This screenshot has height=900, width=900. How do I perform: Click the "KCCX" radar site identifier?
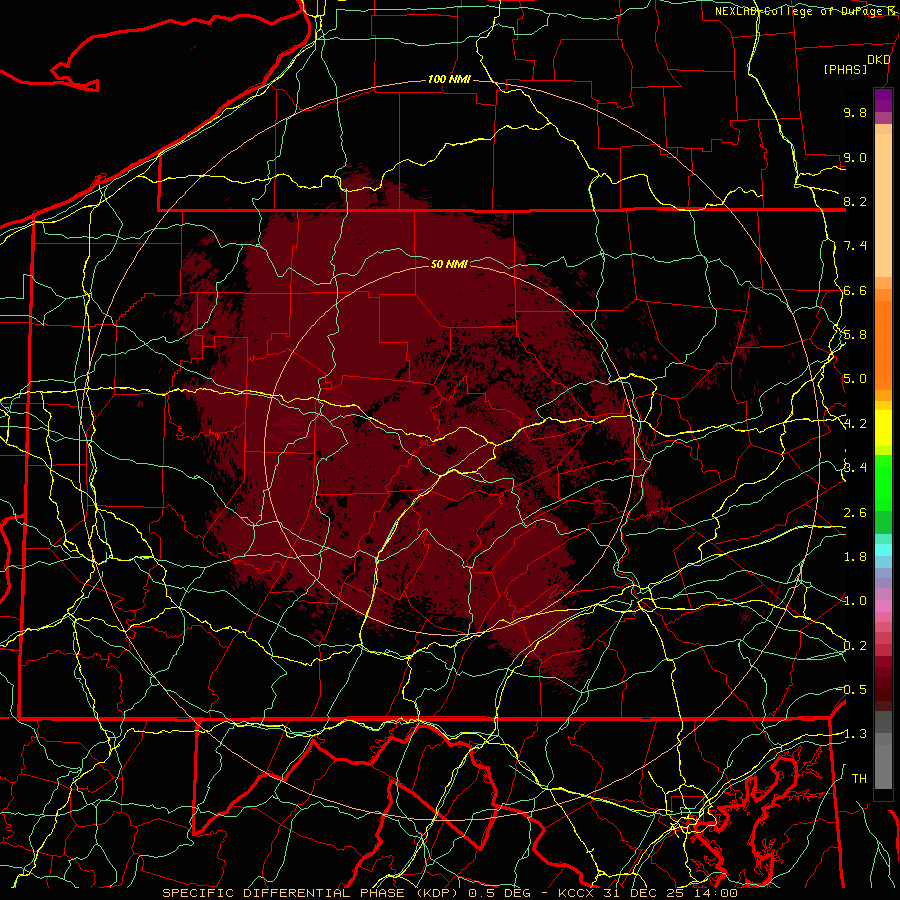tap(576, 893)
